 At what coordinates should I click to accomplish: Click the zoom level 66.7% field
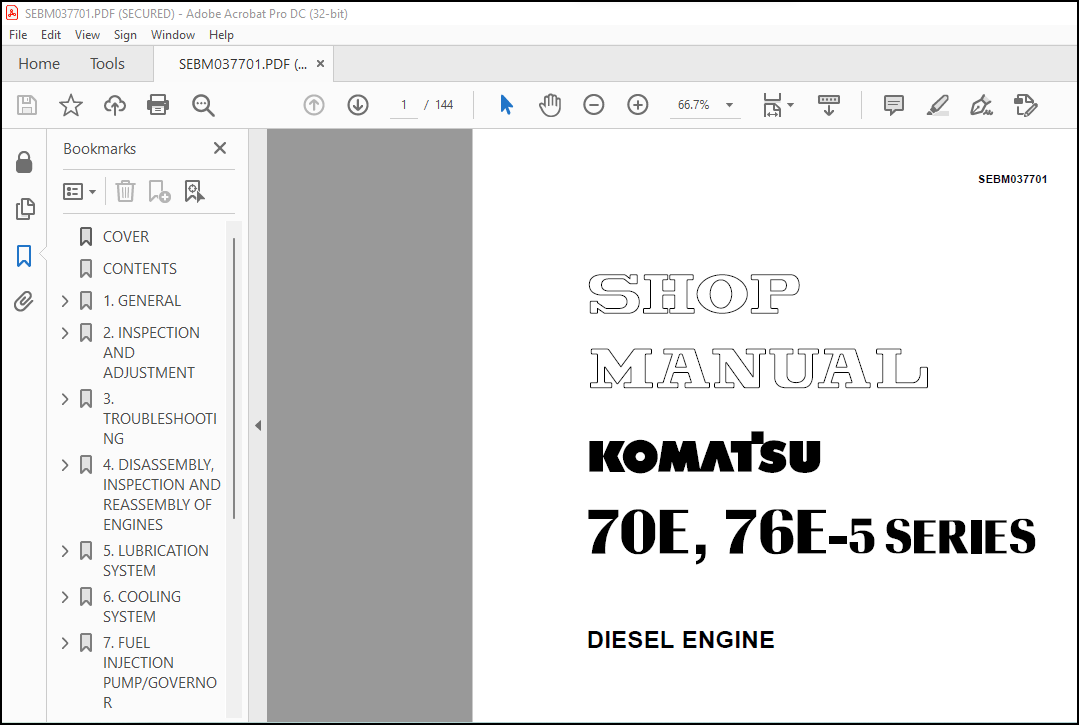694,105
